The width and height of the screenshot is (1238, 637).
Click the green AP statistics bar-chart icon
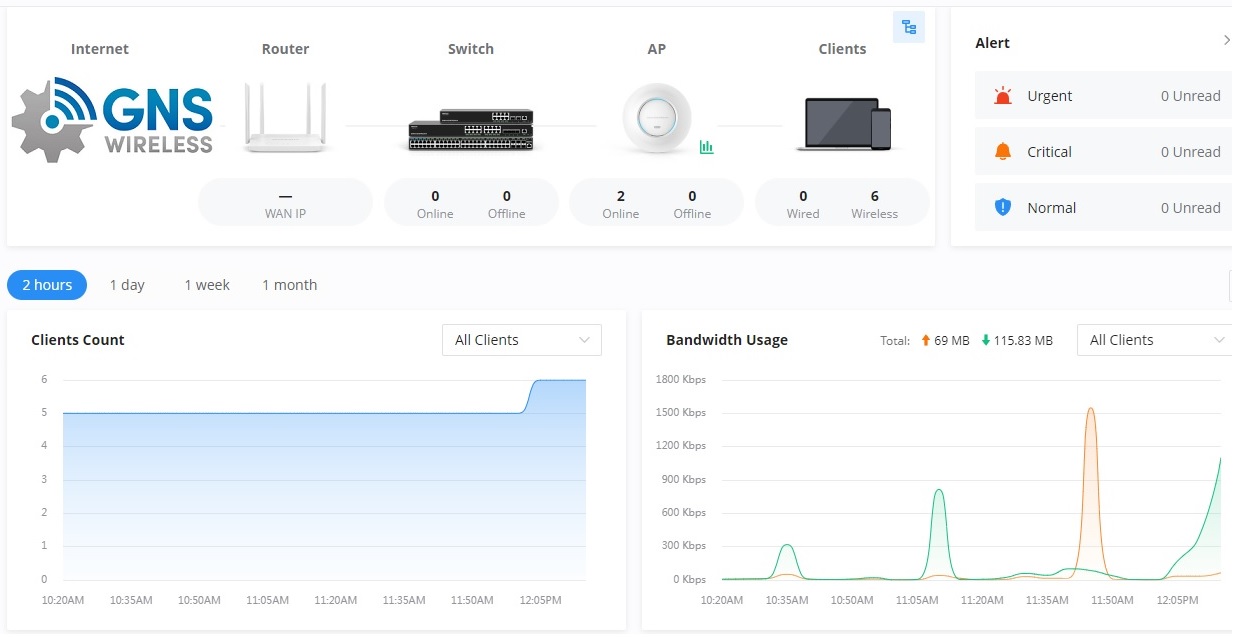(707, 147)
